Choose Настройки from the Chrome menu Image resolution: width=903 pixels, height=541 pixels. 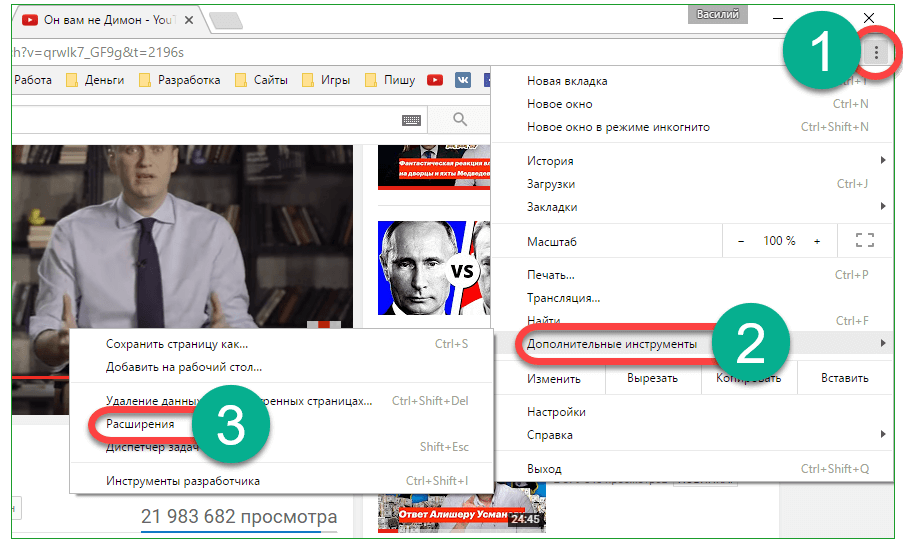pos(556,412)
